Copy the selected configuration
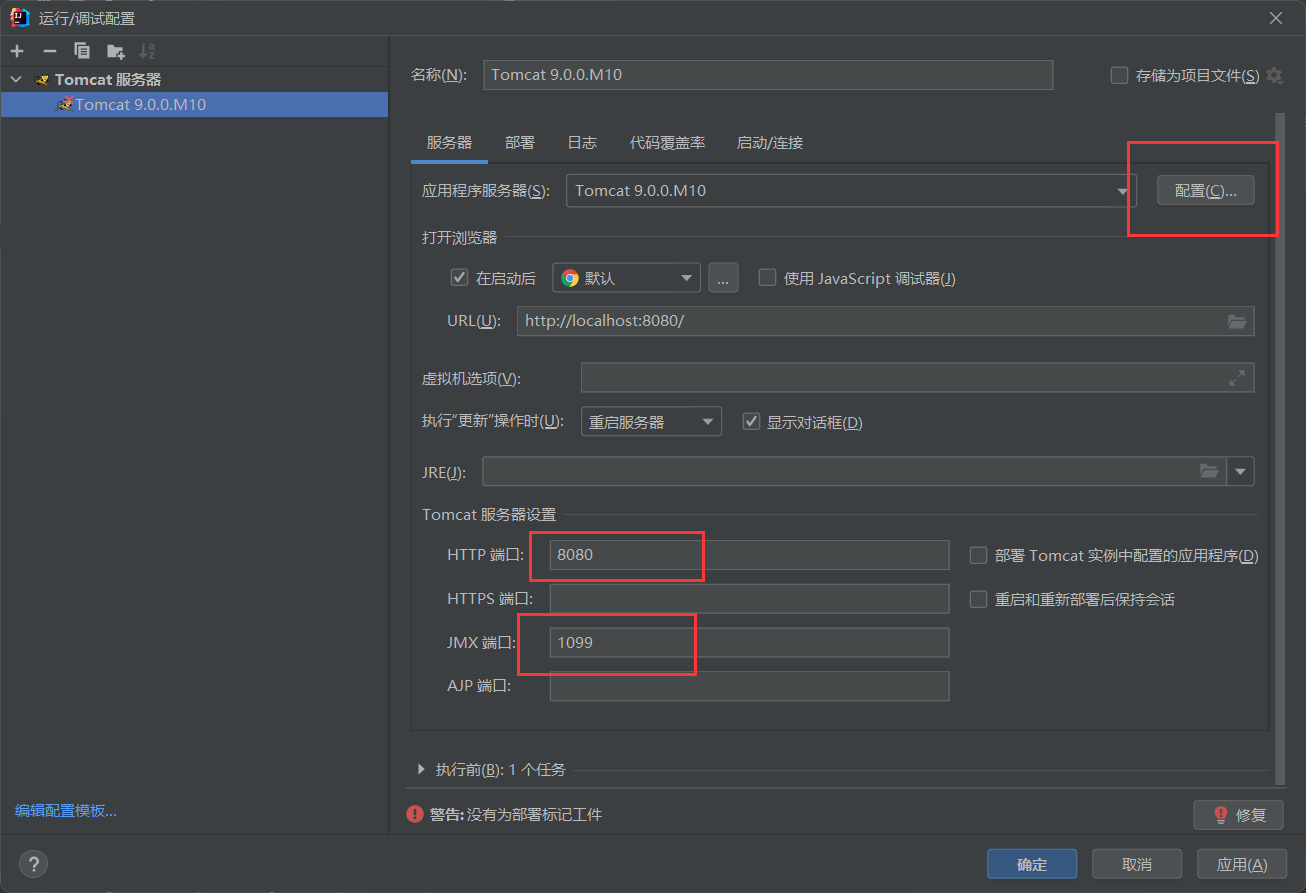Viewport: 1306px width, 893px height. point(82,51)
